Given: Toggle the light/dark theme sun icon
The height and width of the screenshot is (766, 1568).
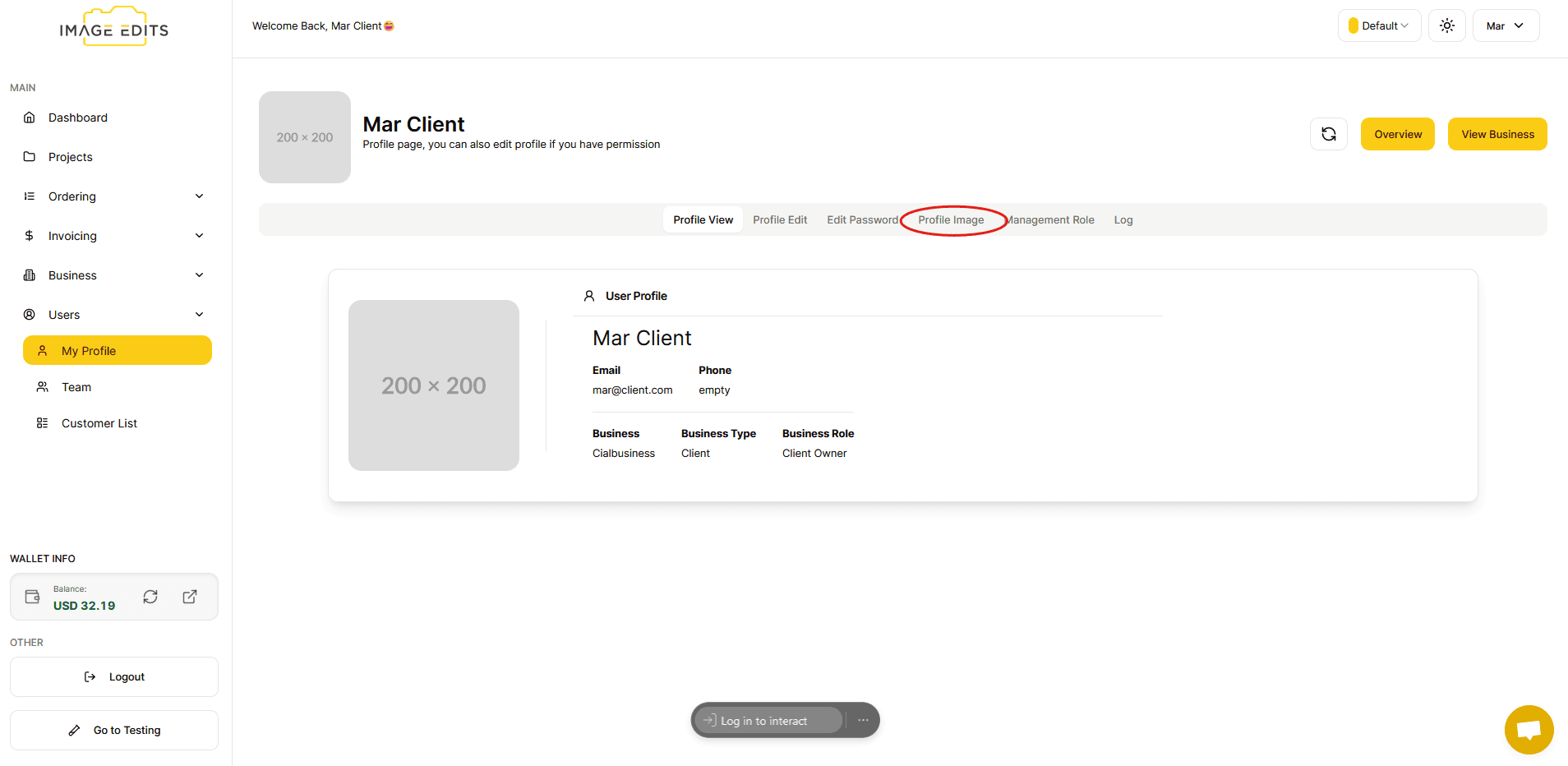Looking at the screenshot, I should pyautogui.click(x=1446, y=25).
